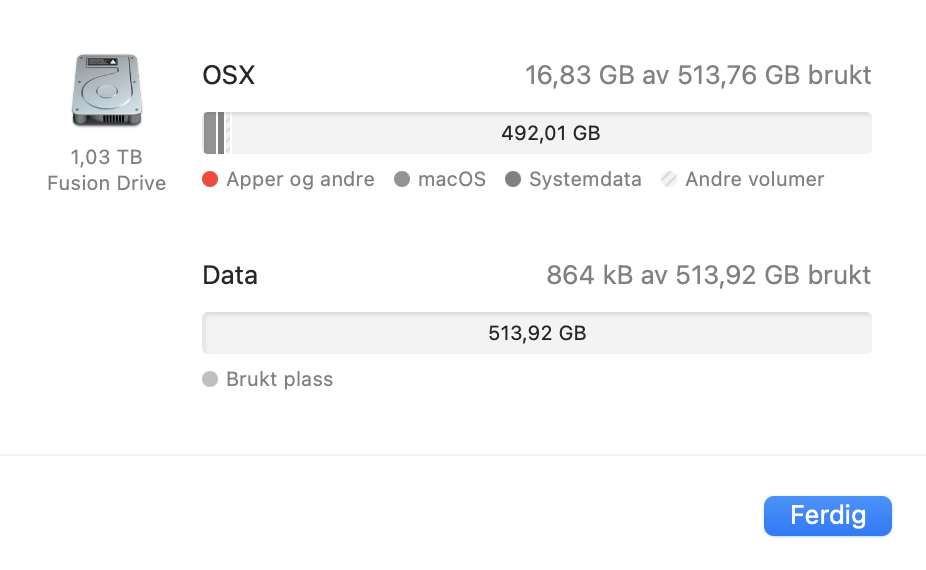Viewport: 926px width, 570px height.
Task: Click the Systemdata legend label
Action: click(585, 180)
